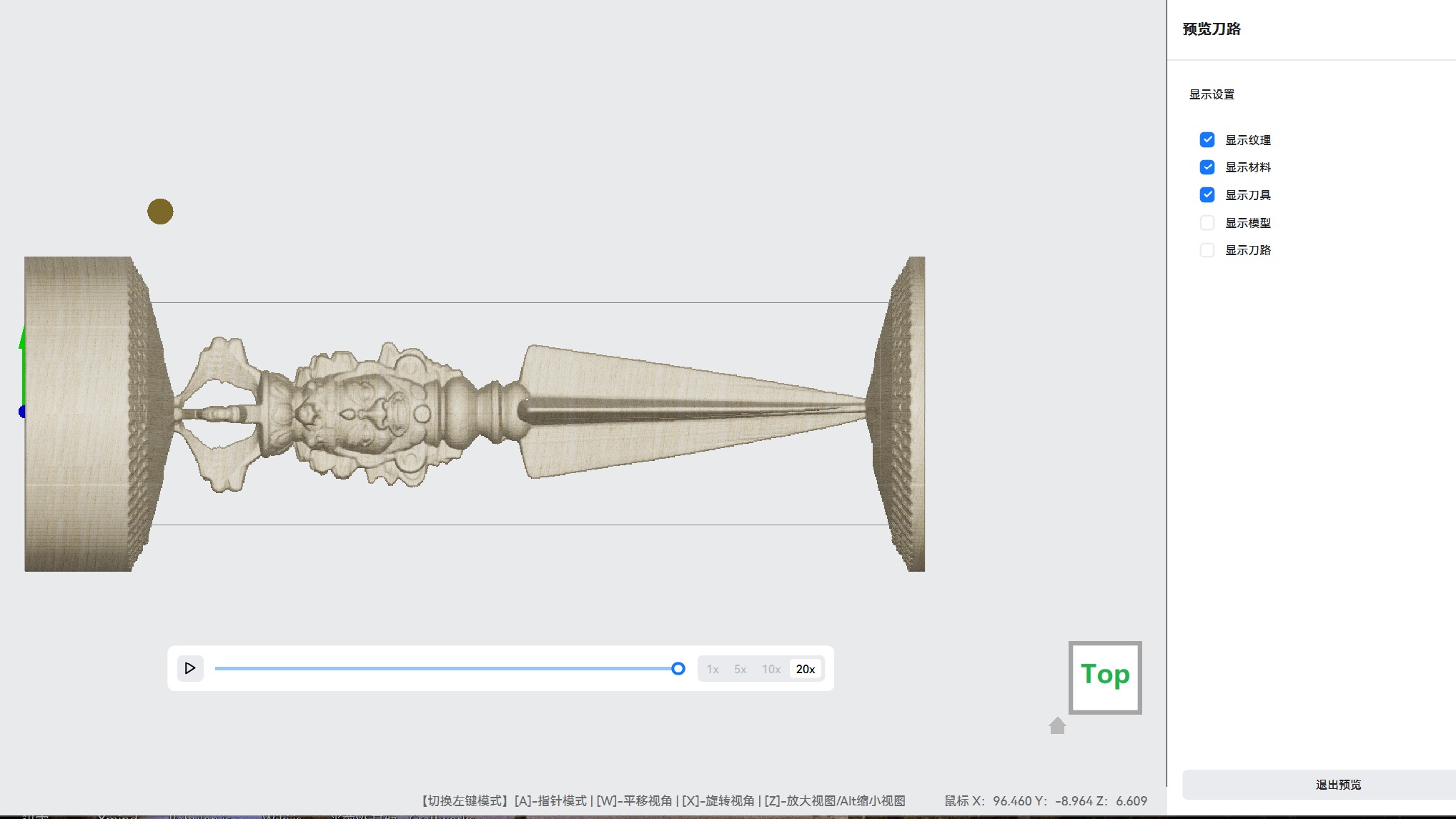Click the keyboard mode hint text
This screenshot has height=819, width=1456.
point(661,801)
